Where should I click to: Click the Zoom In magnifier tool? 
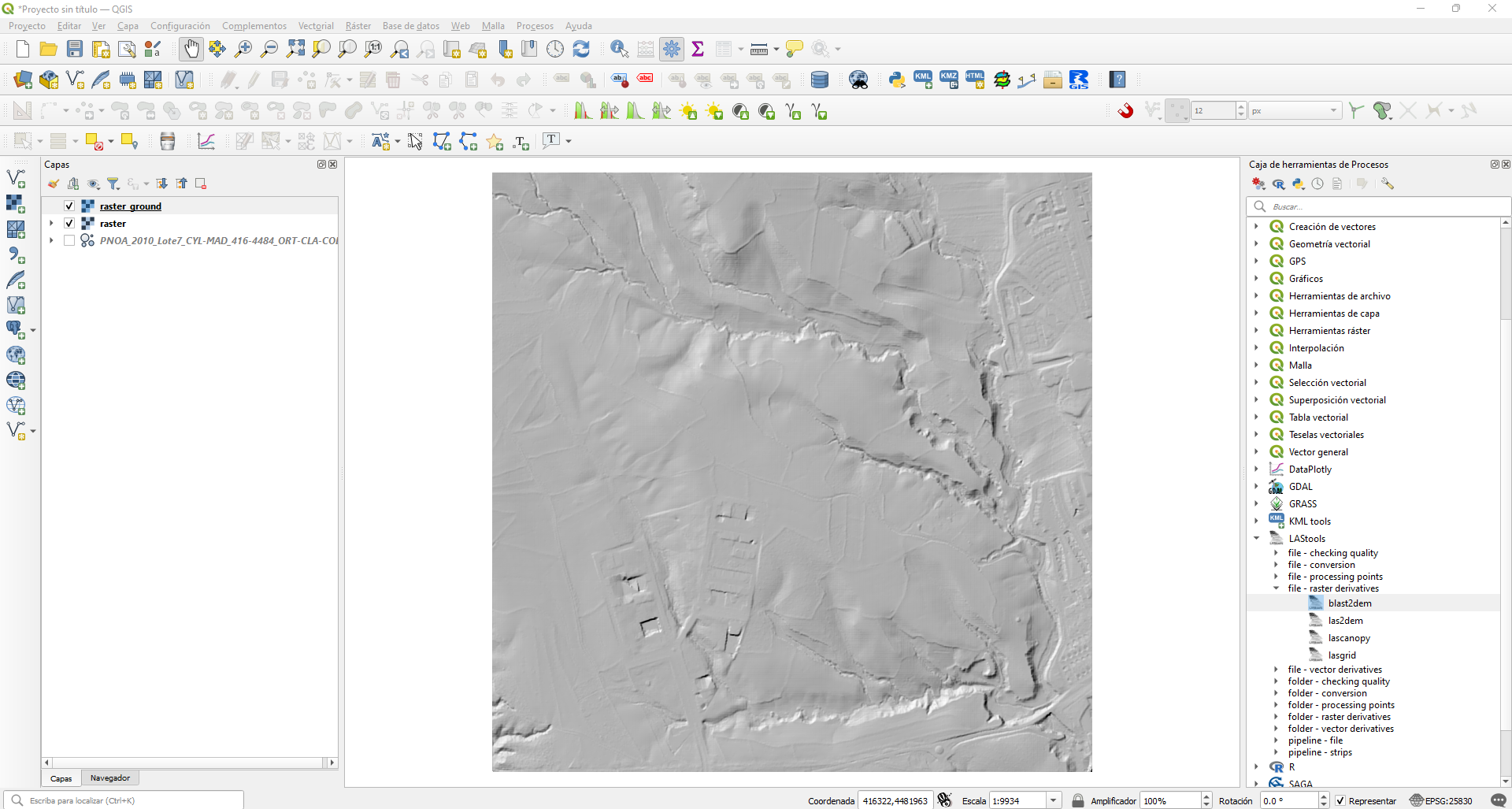(243, 49)
